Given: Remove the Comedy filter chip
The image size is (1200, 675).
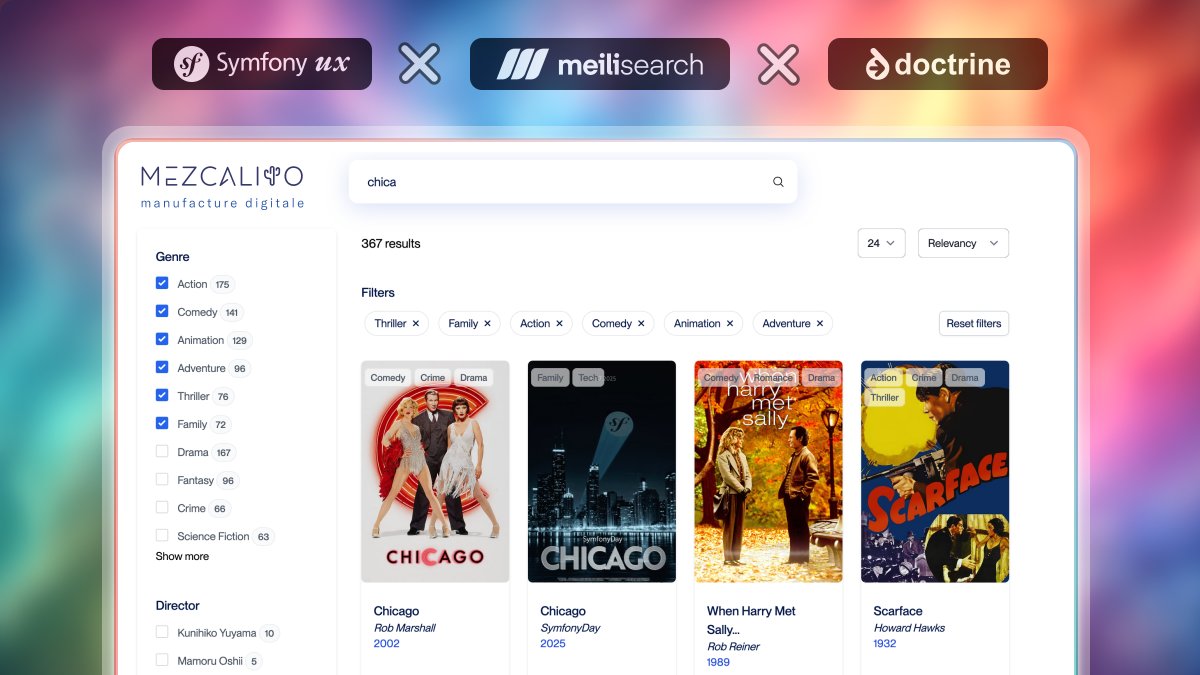Looking at the screenshot, I should click(x=642, y=323).
